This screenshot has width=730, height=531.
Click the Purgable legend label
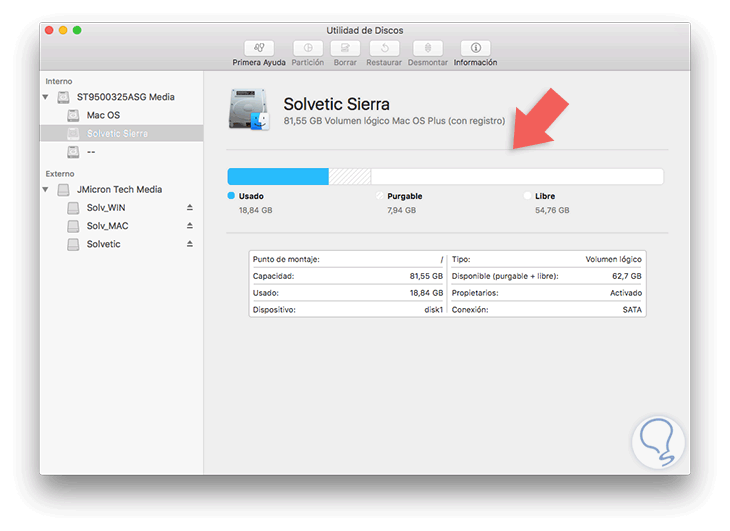coord(405,196)
